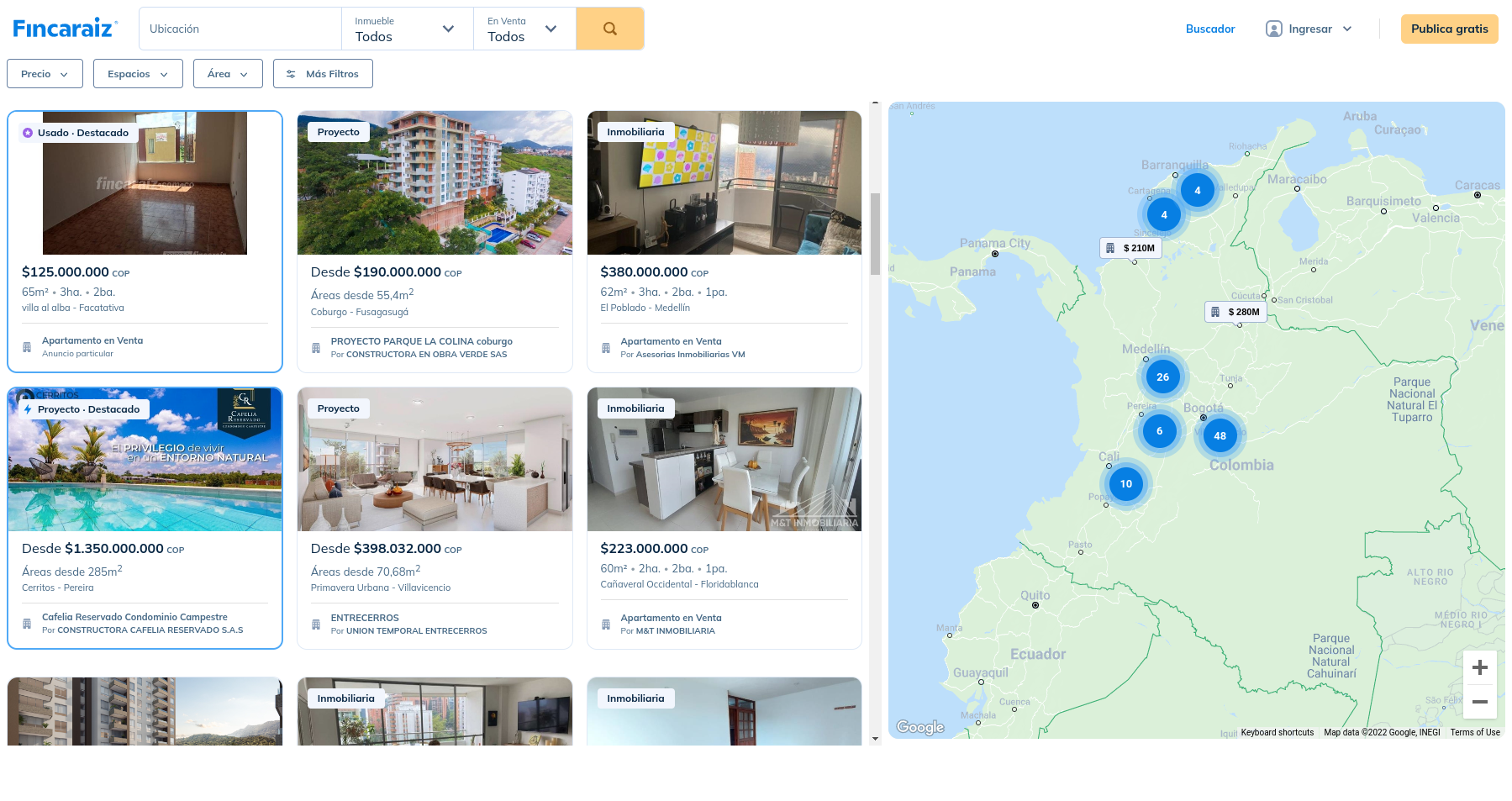Open the En Venta dropdown
This screenshot has width=1512, height=801.
524,29
